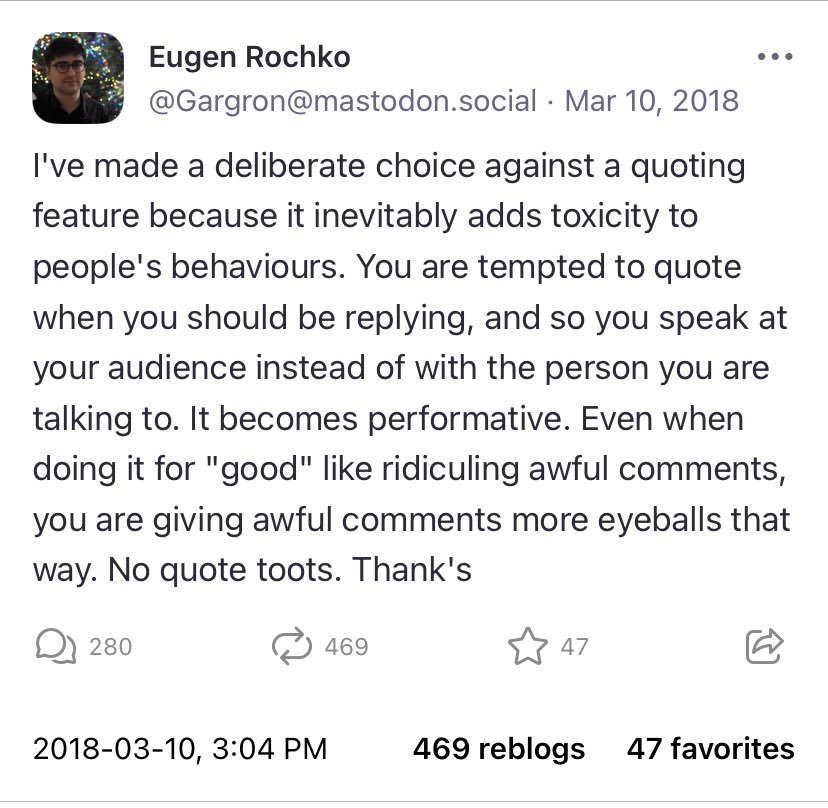The image size is (828, 808).
Task: Open the @Gargron@mastodon.social handle
Action: pyautogui.click(x=343, y=101)
